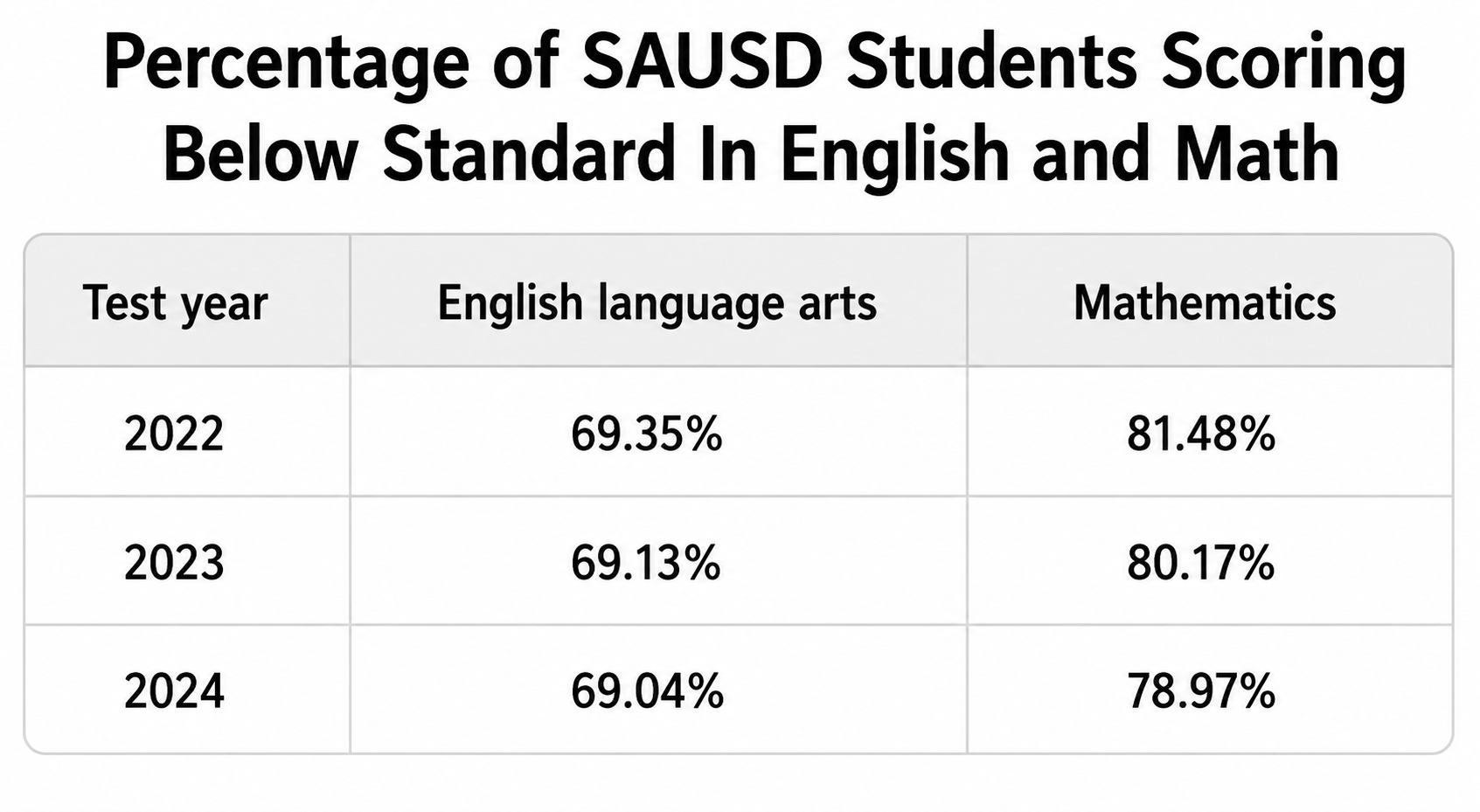Click the 2022 row year cell
This screenshot has width=1480, height=812.
174,434
